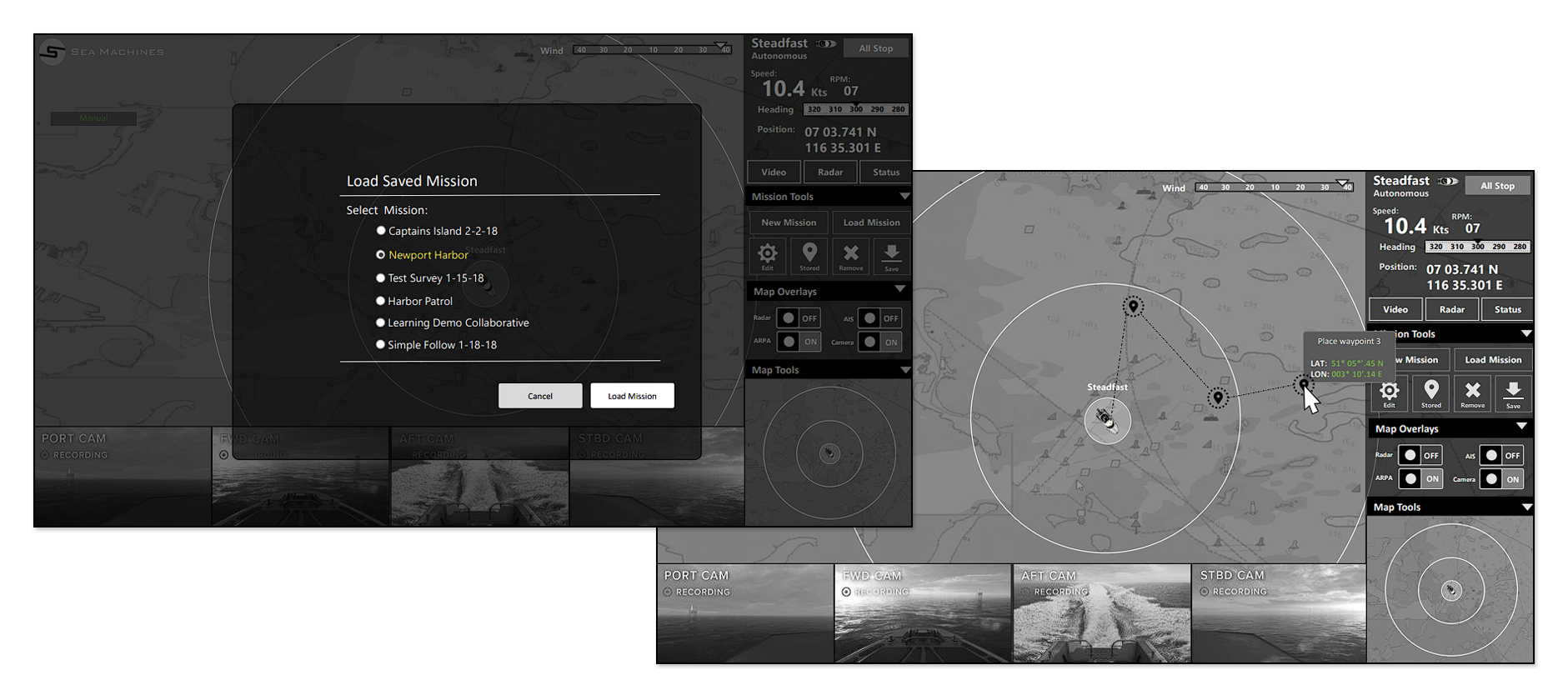Click the Remove X icon on the waypoint map screen
The width and height of the screenshot is (1568, 700).
tap(1472, 393)
